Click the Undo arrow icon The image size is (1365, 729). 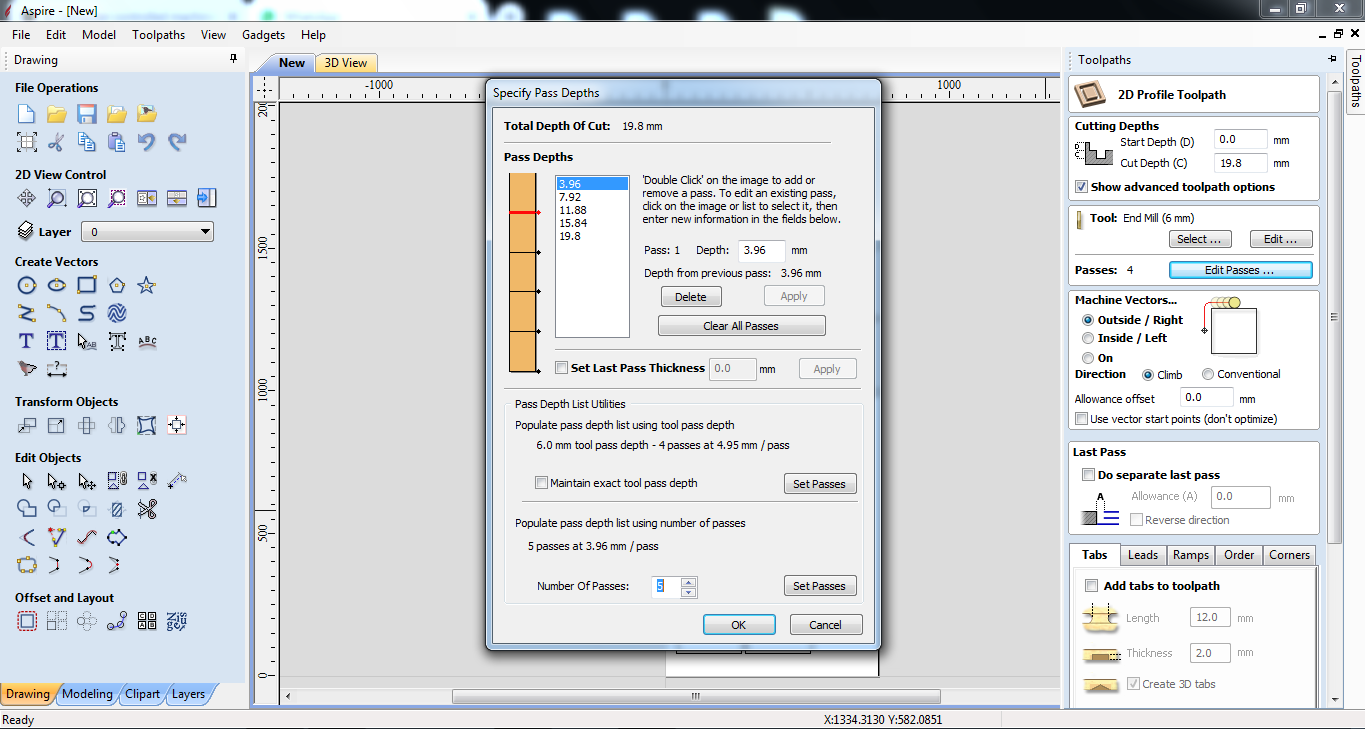(x=146, y=142)
